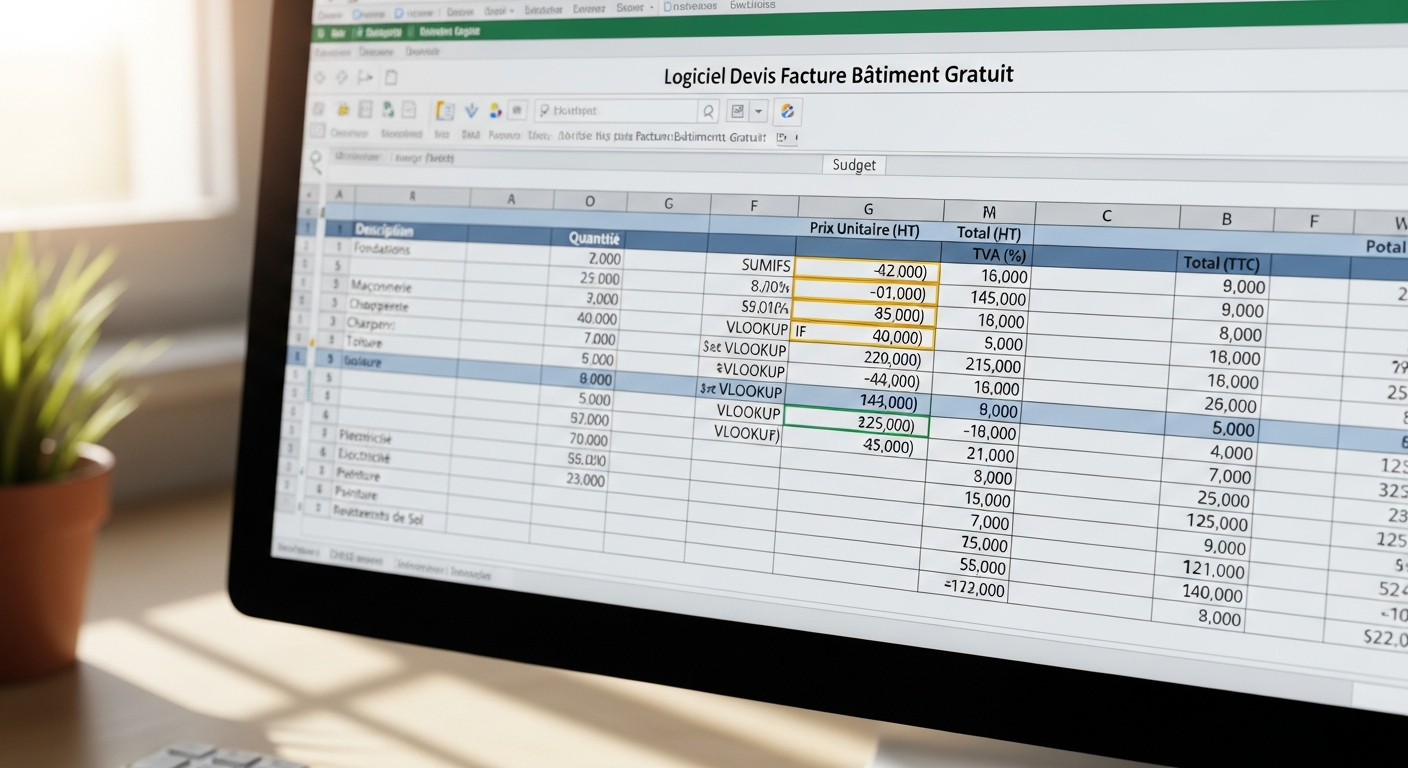This screenshot has width=1408, height=768.
Task: Click the 145,000 cell
Action: click(x=998, y=299)
